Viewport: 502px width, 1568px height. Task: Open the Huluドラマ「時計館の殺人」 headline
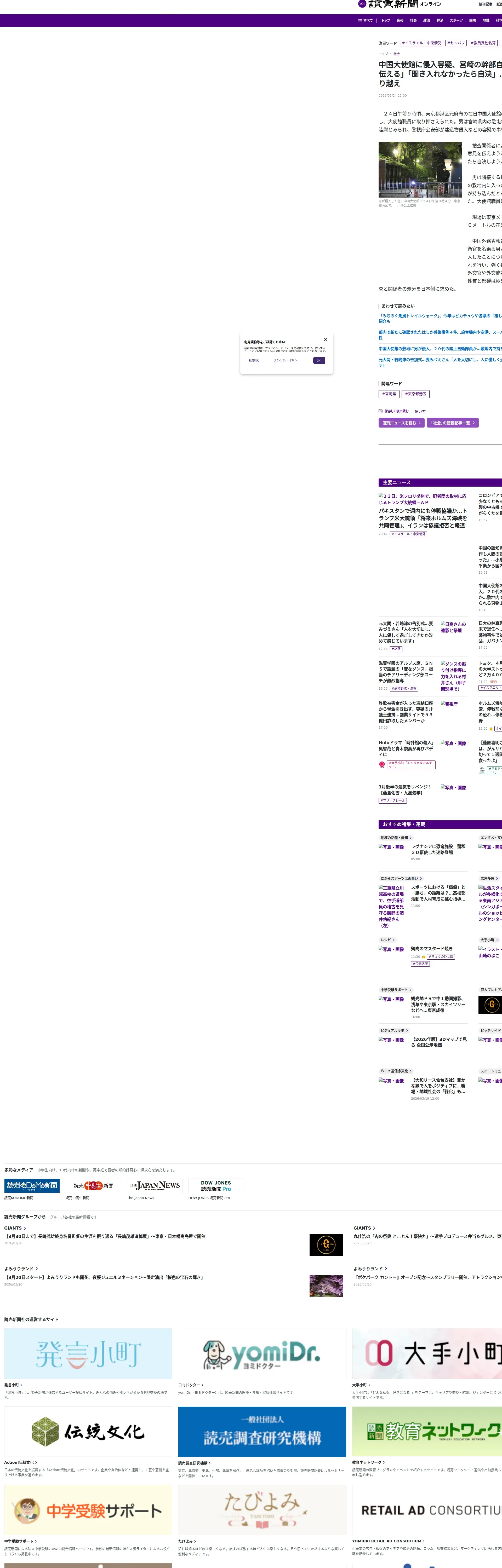click(x=406, y=749)
